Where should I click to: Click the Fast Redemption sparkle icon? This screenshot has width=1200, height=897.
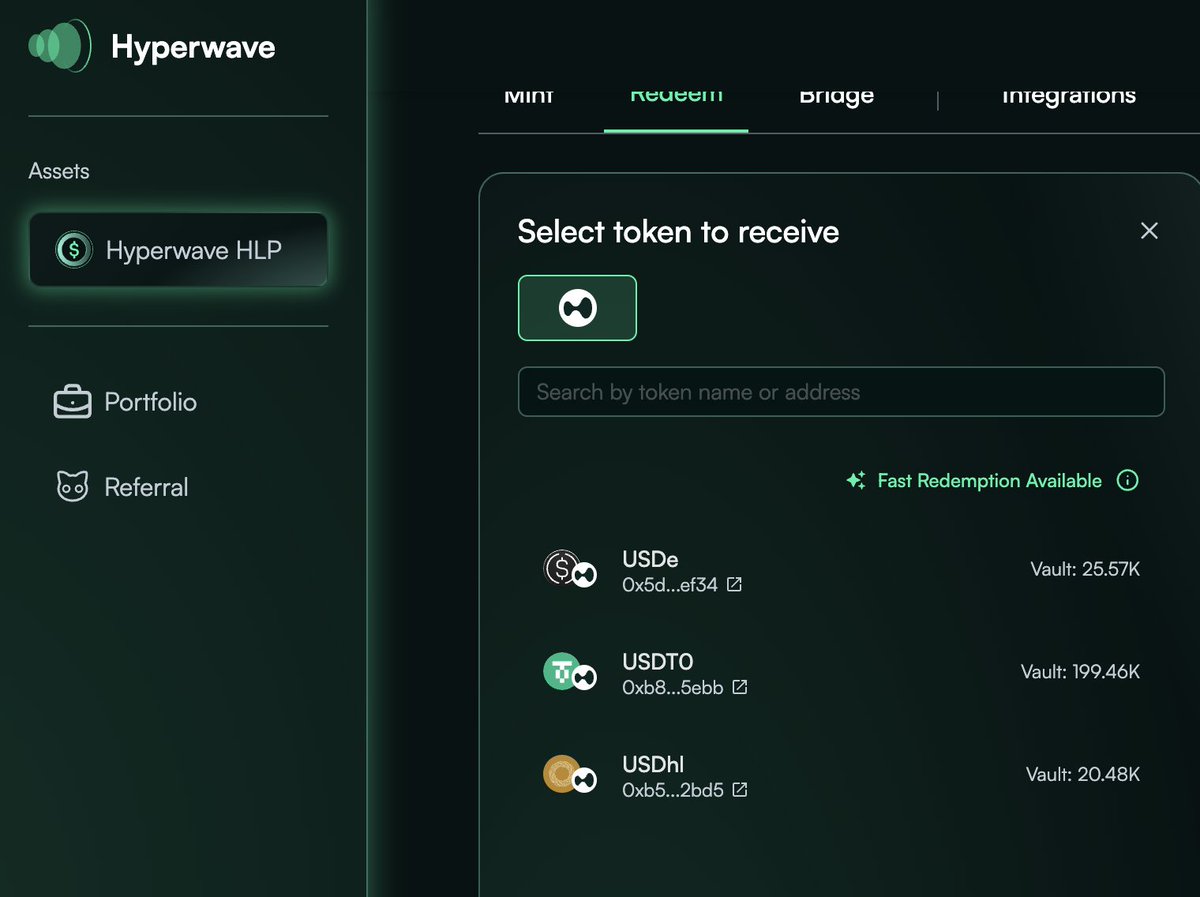coord(855,481)
